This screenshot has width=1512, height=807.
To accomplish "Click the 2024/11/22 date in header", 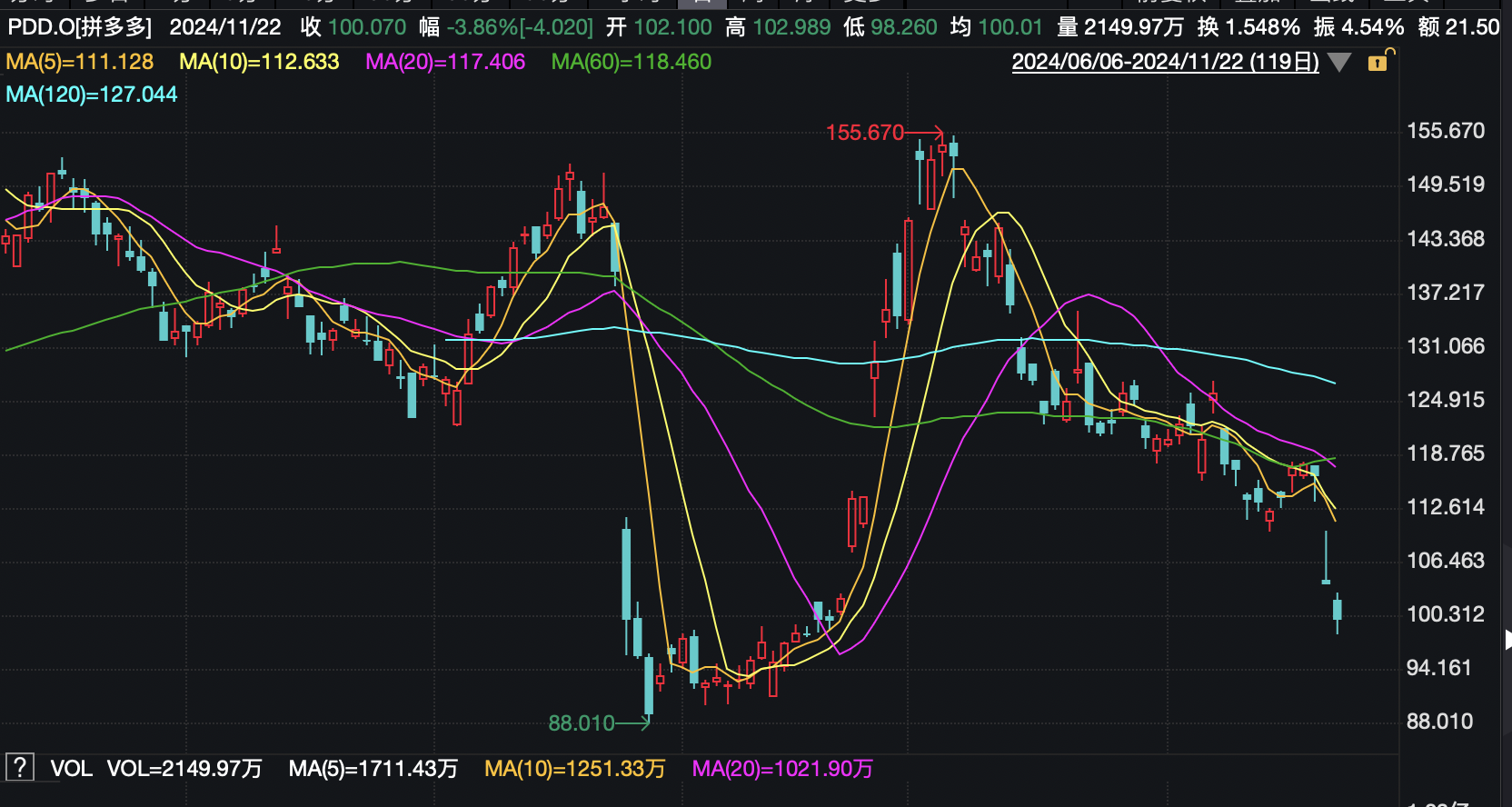I will [x=225, y=27].
